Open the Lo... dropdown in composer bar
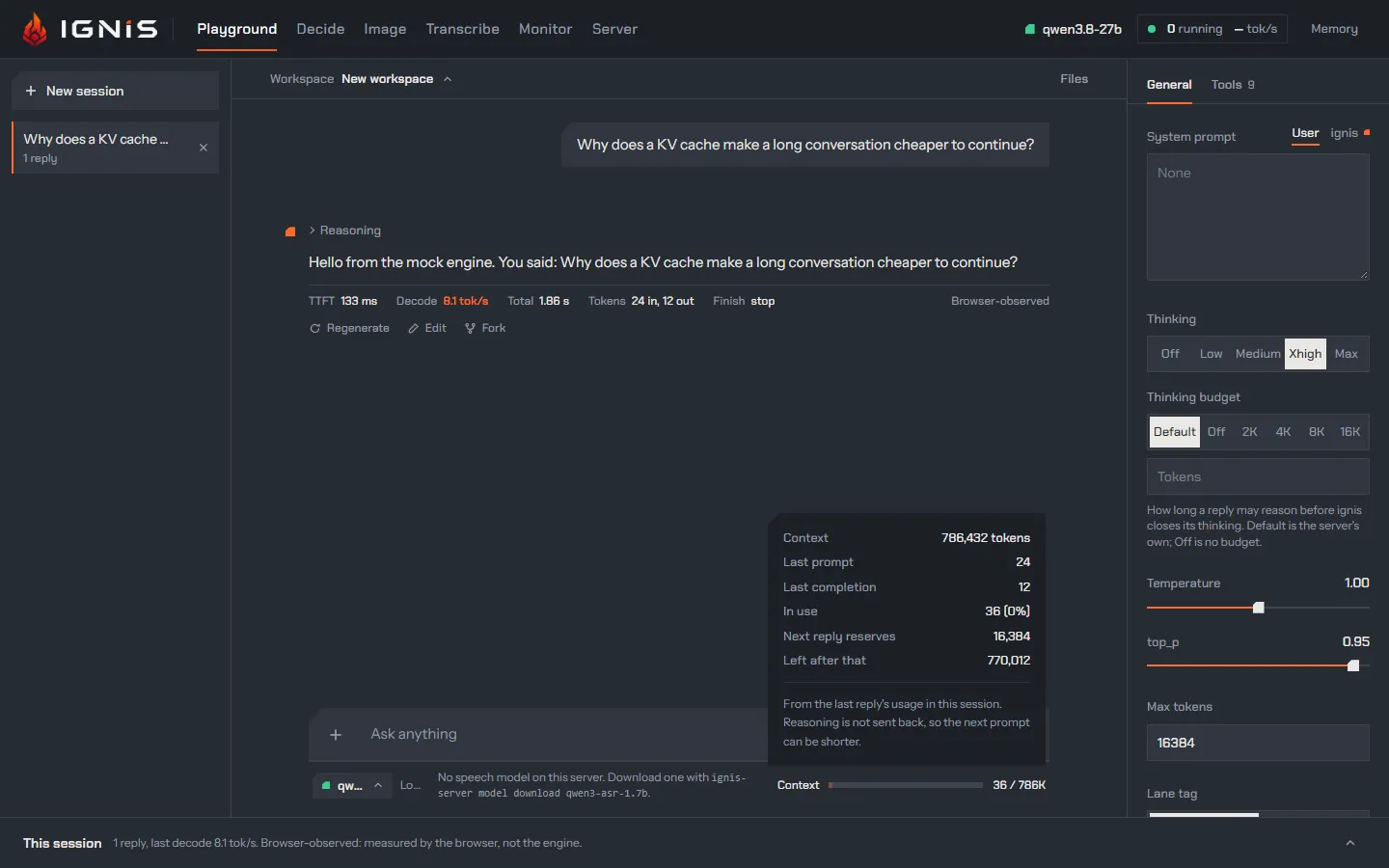Screen dimensions: 1389x868 tap(410, 786)
